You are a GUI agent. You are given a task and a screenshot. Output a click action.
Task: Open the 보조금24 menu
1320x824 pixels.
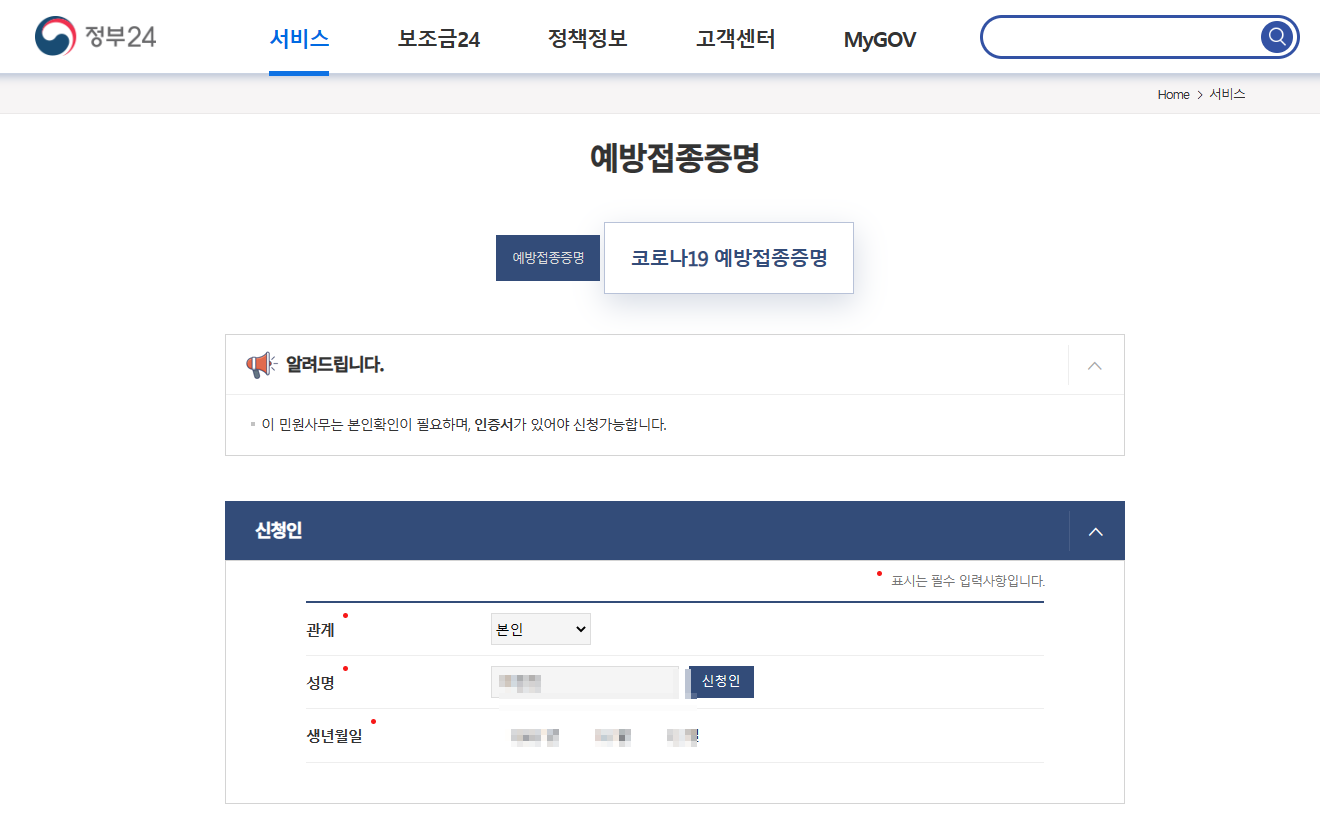[x=439, y=38]
